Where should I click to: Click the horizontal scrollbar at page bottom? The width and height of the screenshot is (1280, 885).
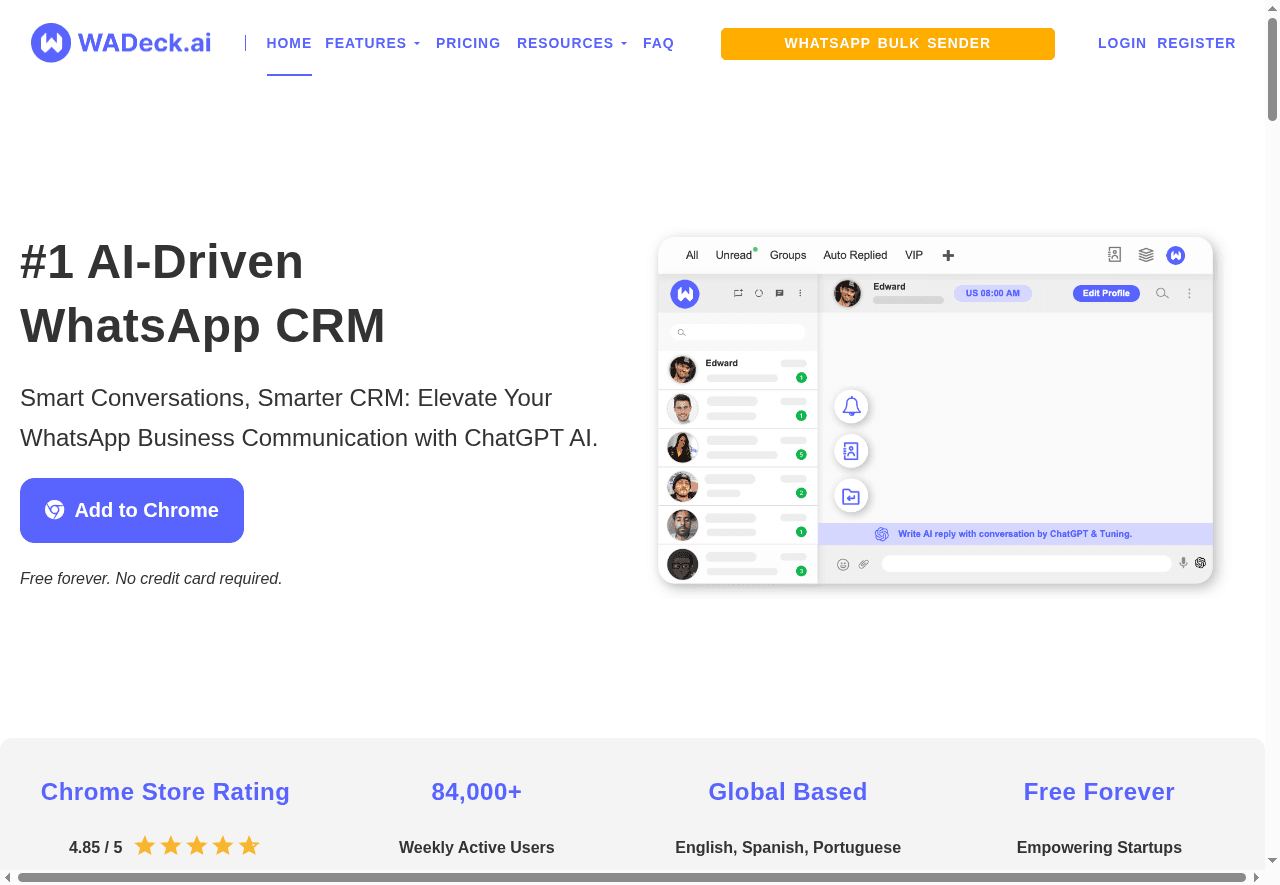pyautogui.click(x=632, y=877)
